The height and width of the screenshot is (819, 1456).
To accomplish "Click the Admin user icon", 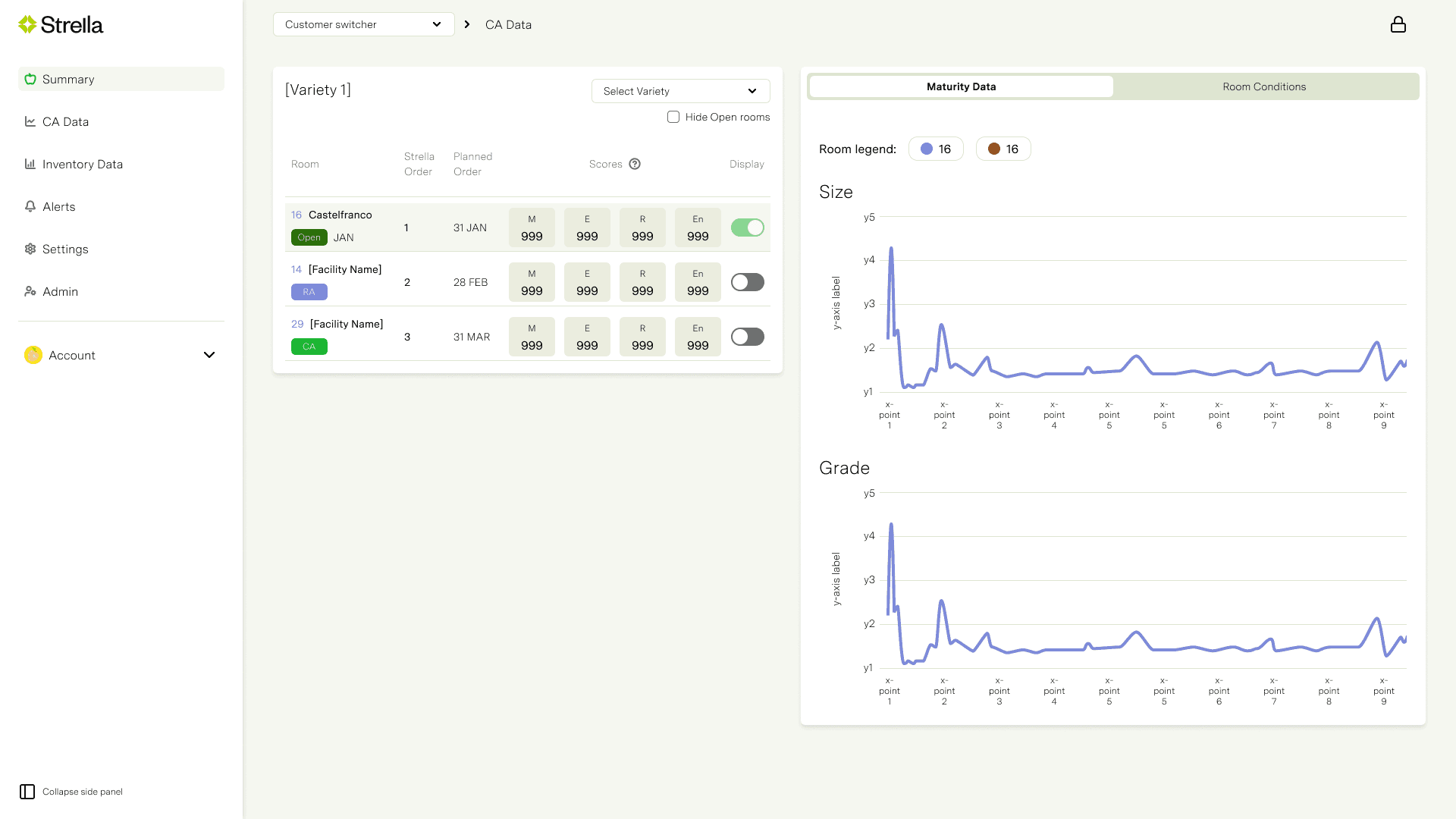I will pyautogui.click(x=30, y=291).
